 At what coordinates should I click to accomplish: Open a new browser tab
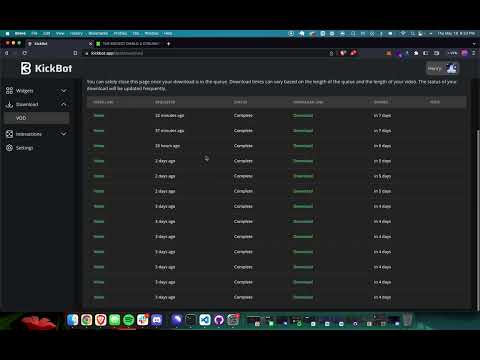[x=168, y=44]
